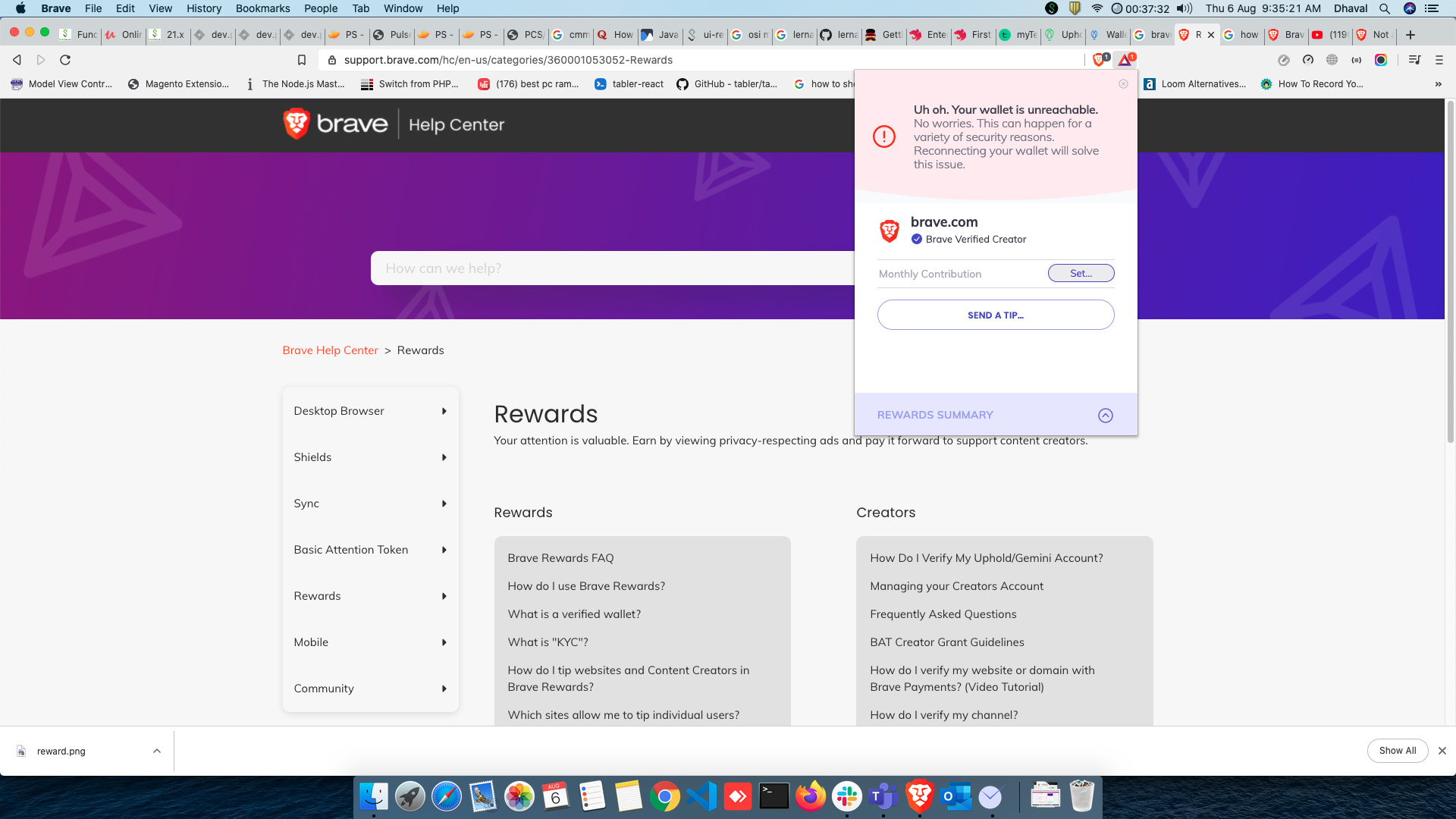Open Visual Studio Code from dock
1456x819 pixels.
[701, 797]
